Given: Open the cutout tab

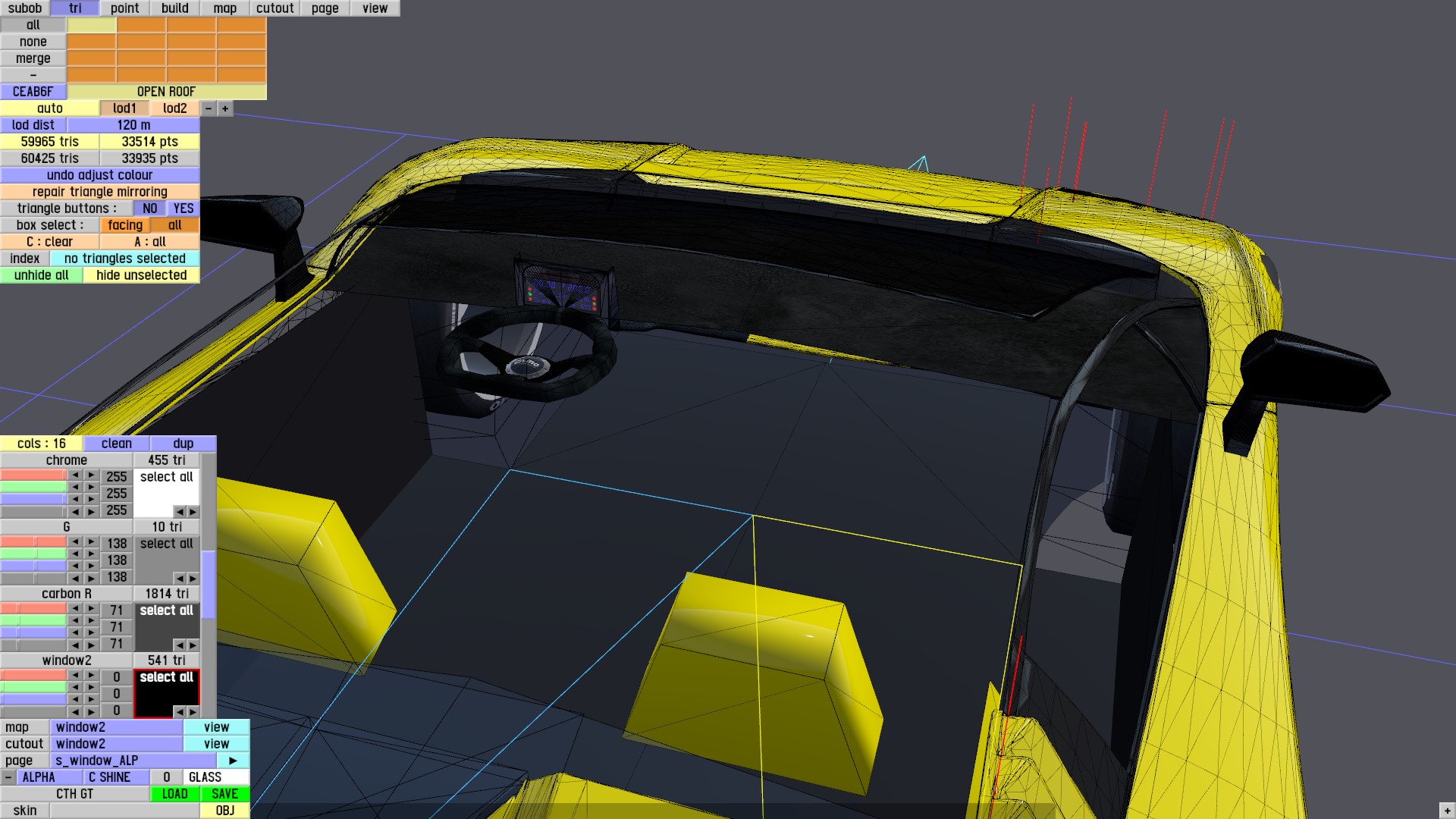Looking at the screenshot, I should click(x=275, y=8).
